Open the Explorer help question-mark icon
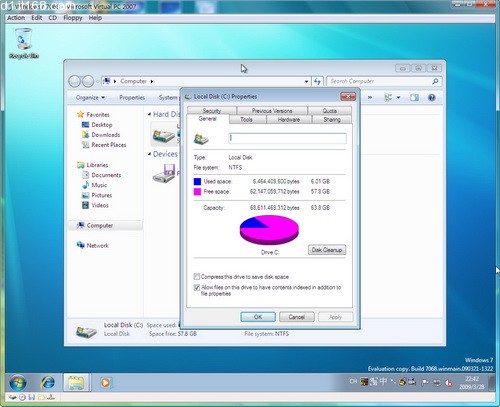Screen dimensions: 500x407 (x=432, y=98)
